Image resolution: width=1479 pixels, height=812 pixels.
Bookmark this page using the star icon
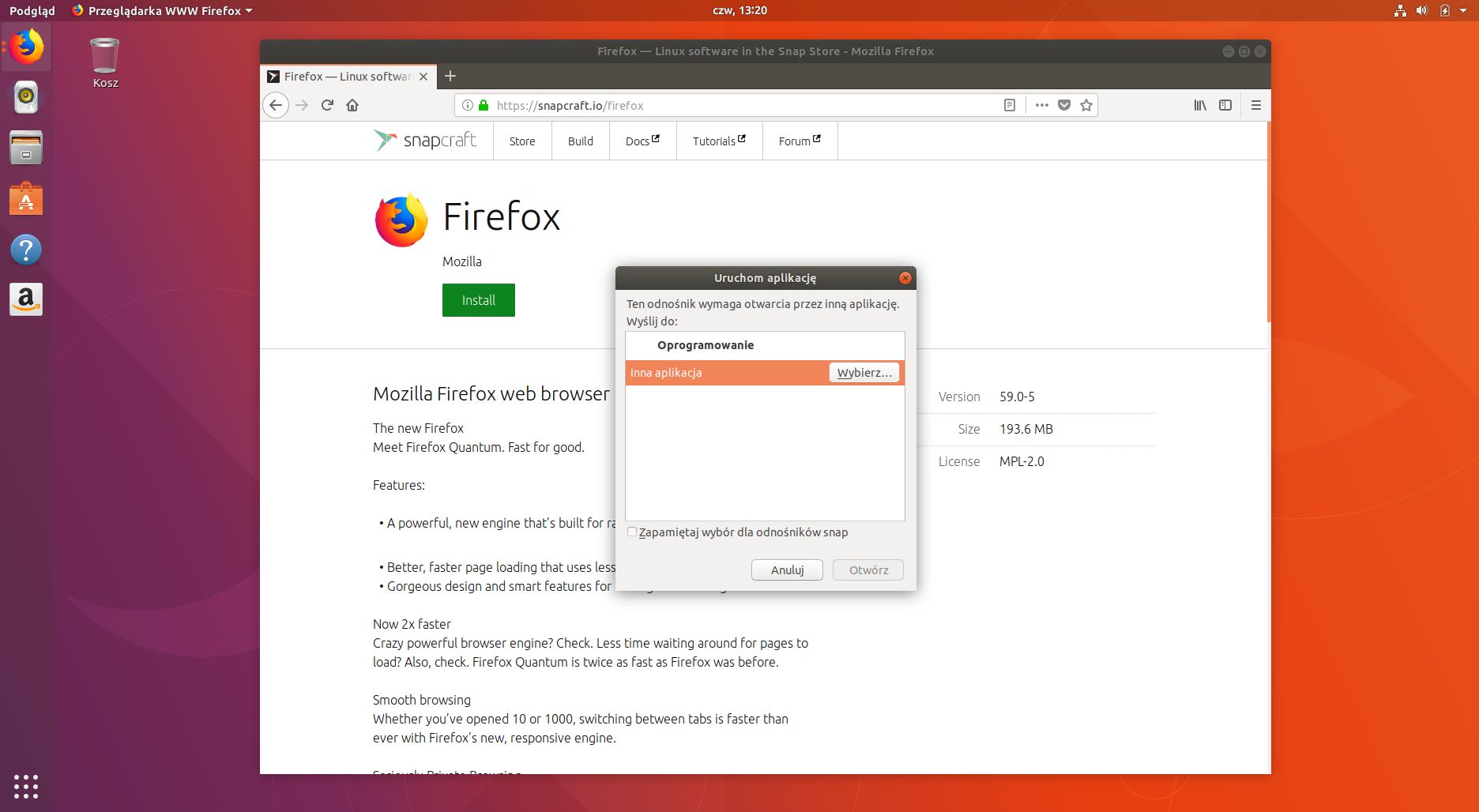(1086, 105)
